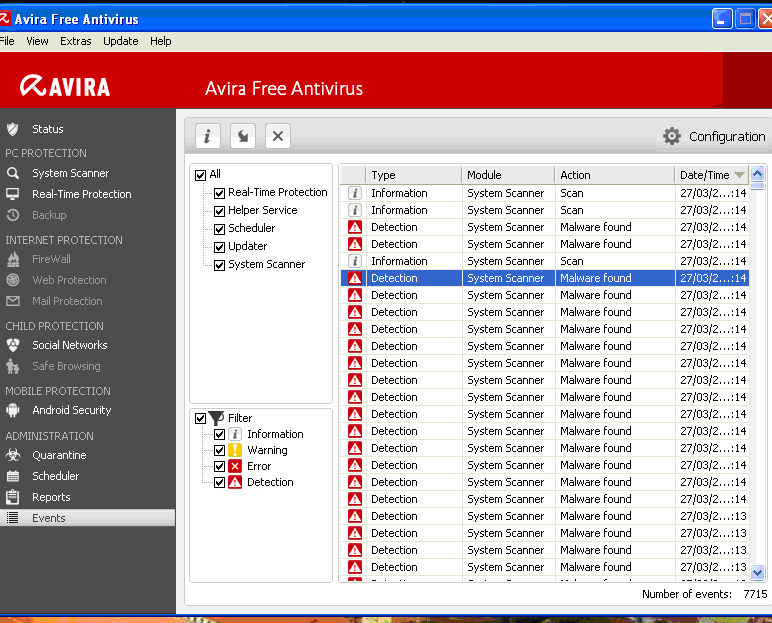
Task: Toggle the Real-Time Protection checkbox in tree
Action: click(220, 193)
